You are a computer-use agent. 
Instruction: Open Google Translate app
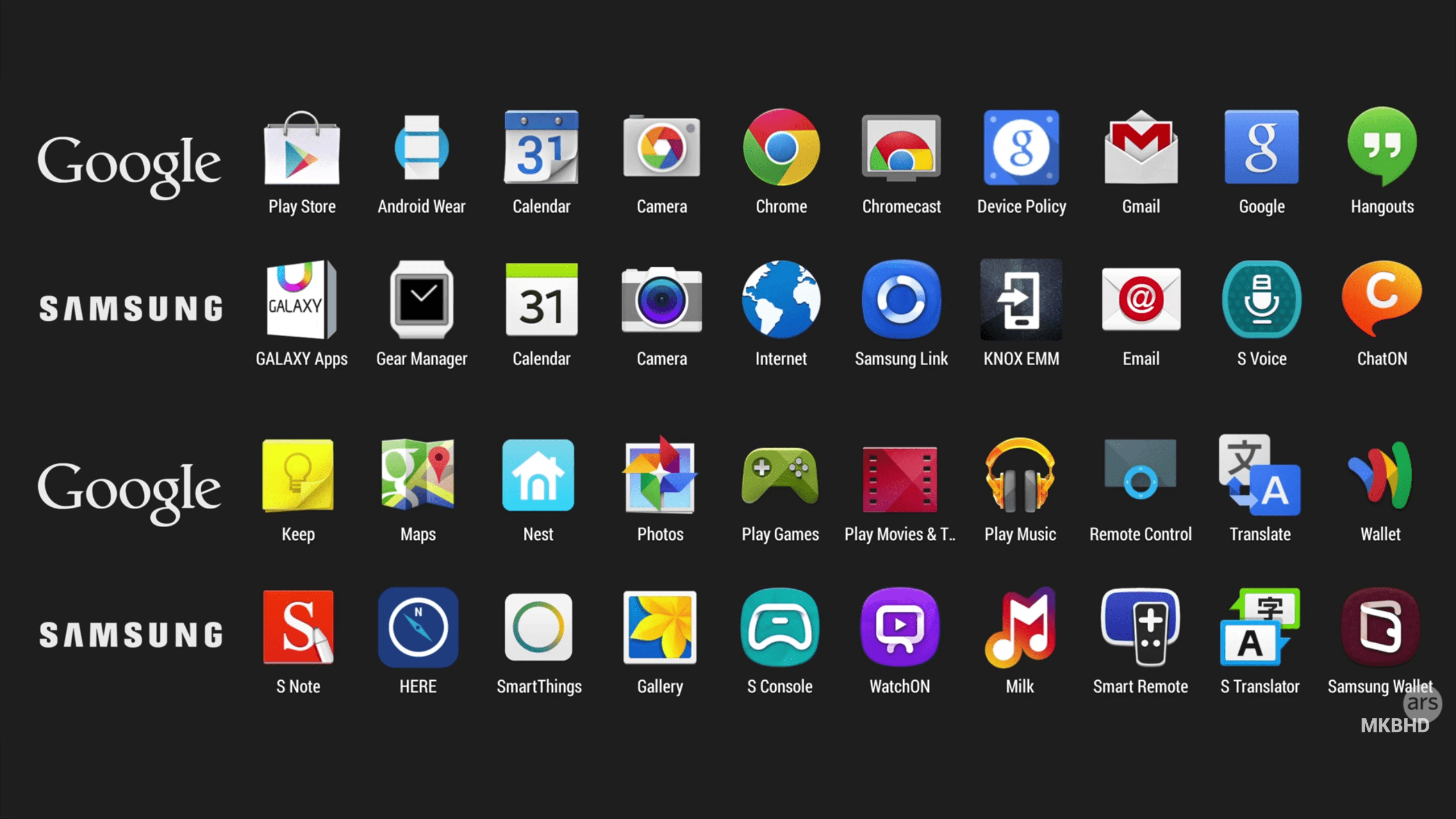pos(1260,475)
